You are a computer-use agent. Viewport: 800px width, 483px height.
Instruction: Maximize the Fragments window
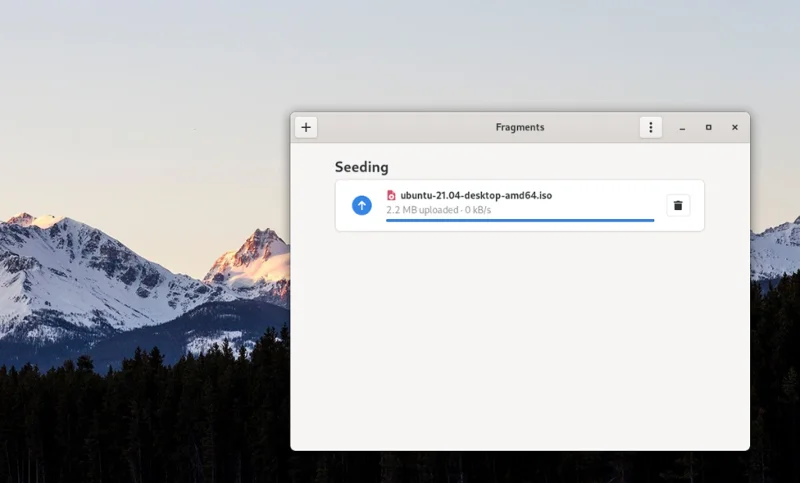pyautogui.click(x=709, y=128)
